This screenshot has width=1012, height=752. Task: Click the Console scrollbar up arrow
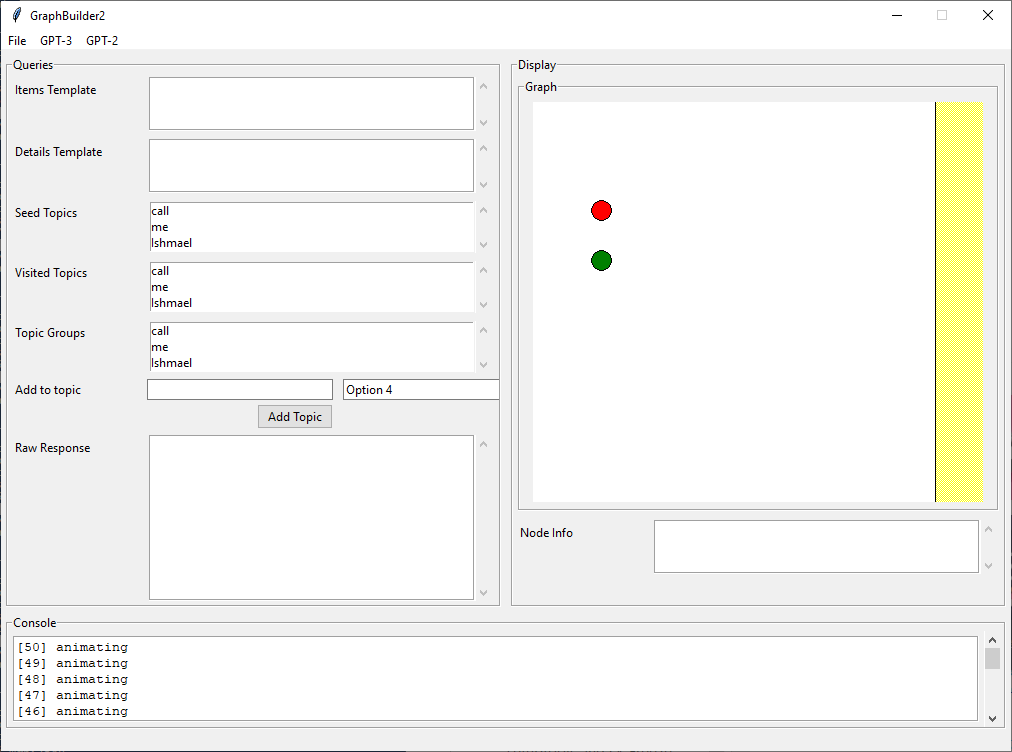[992, 640]
